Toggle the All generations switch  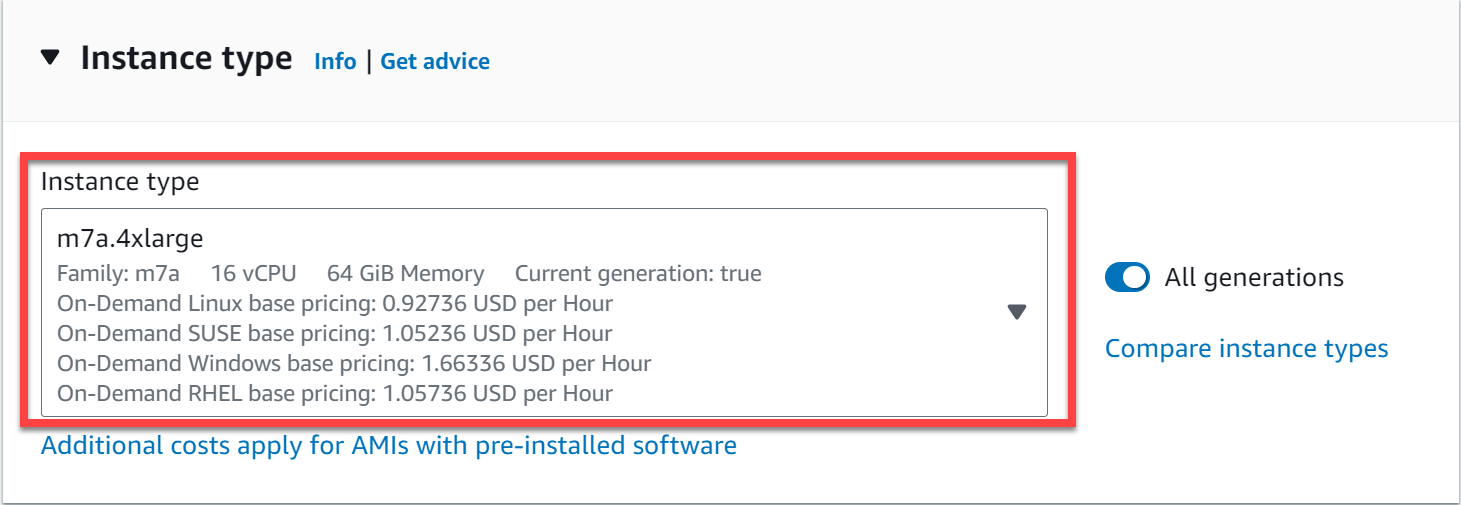(x=1127, y=277)
